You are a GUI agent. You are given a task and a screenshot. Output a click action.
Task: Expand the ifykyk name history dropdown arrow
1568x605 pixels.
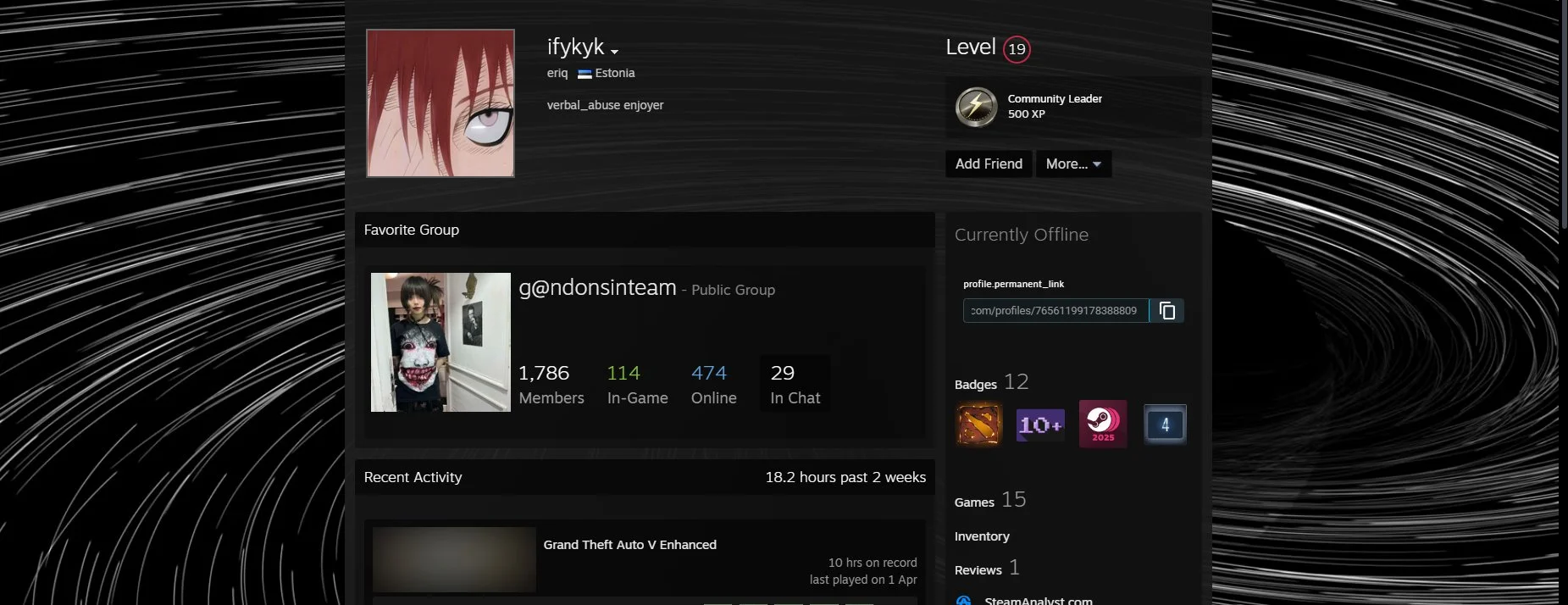(x=614, y=52)
